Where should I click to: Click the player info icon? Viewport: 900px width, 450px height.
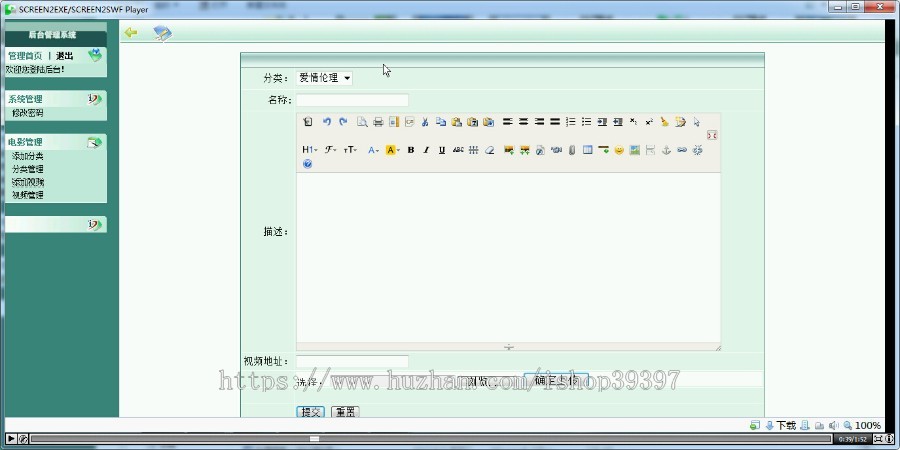point(890,439)
